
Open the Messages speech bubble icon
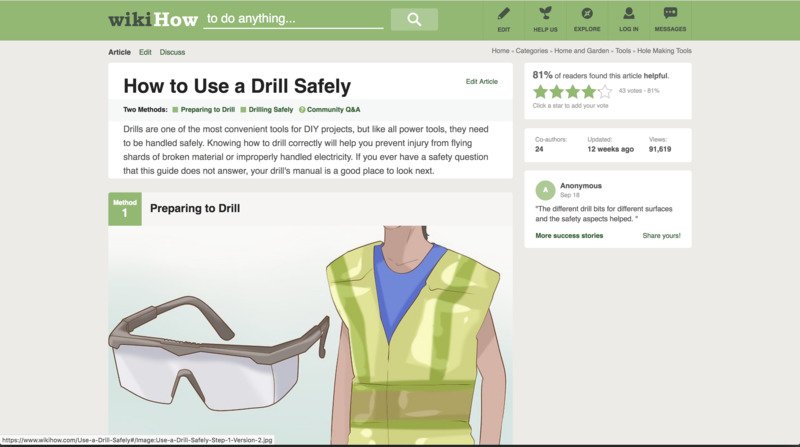(x=670, y=14)
